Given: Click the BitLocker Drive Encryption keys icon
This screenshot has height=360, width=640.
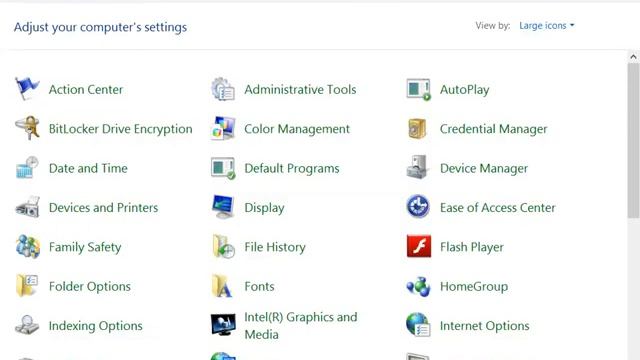Looking at the screenshot, I should point(27,128).
